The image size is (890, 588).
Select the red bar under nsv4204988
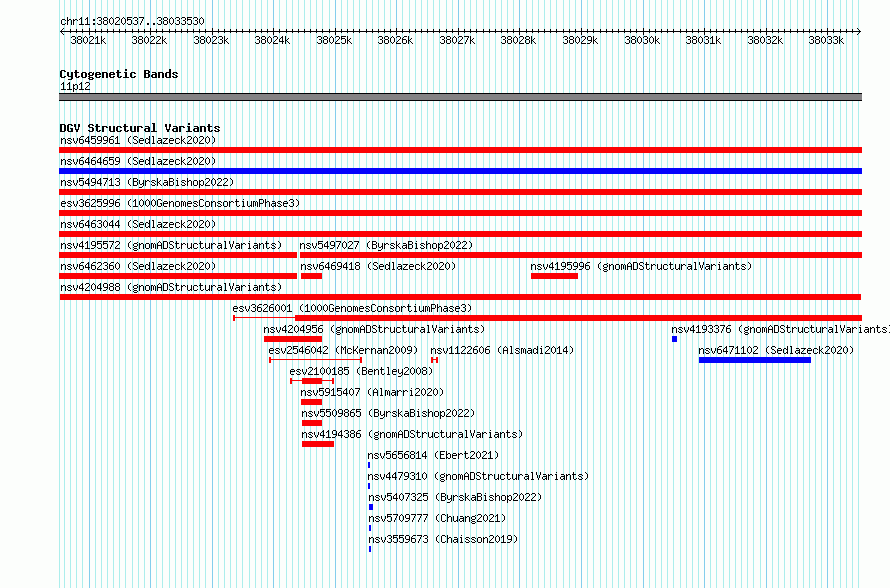(460, 297)
